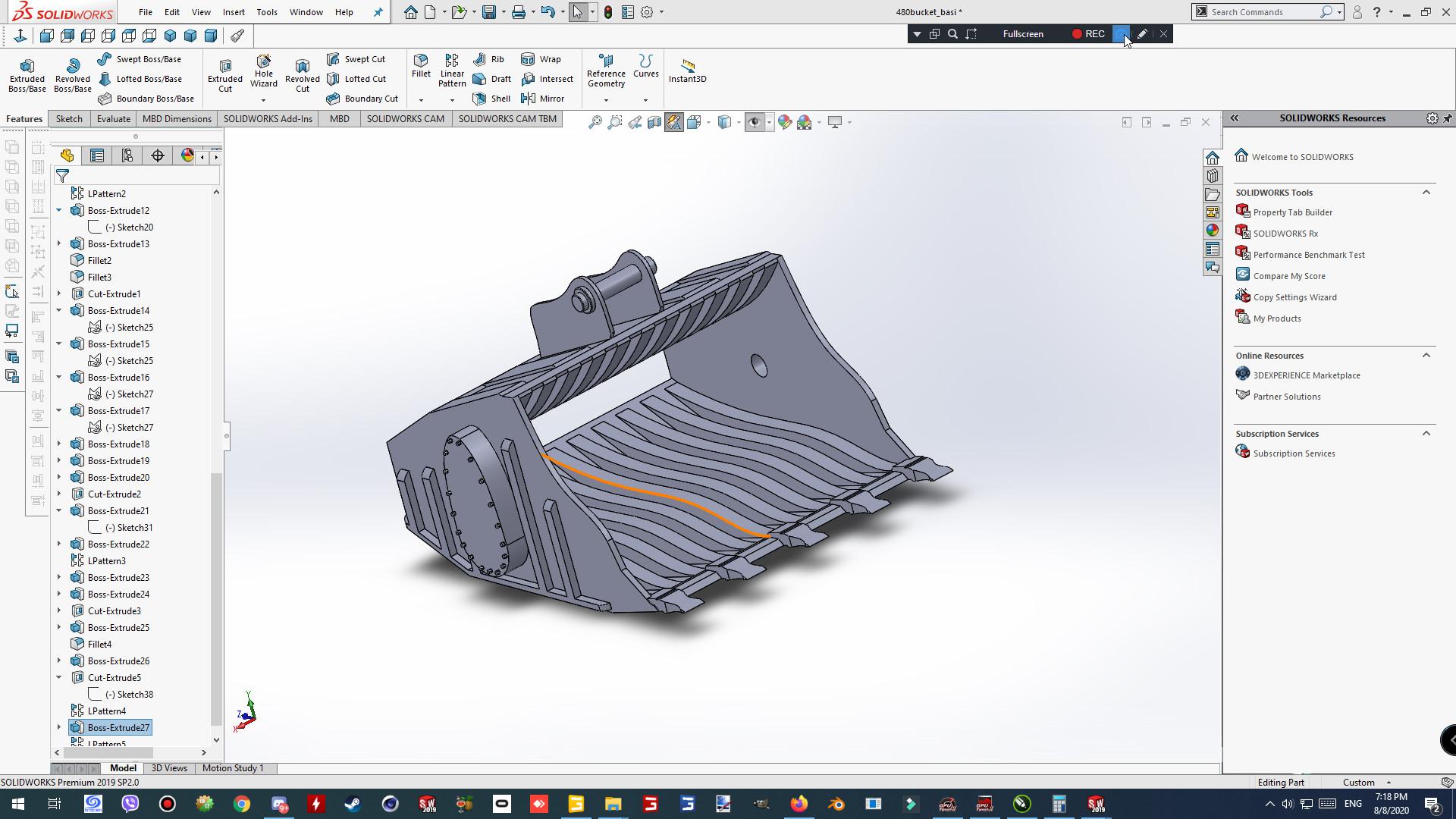Open the ConfigurationManager tab icon
Screen dimensions: 1456x819
(127, 155)
